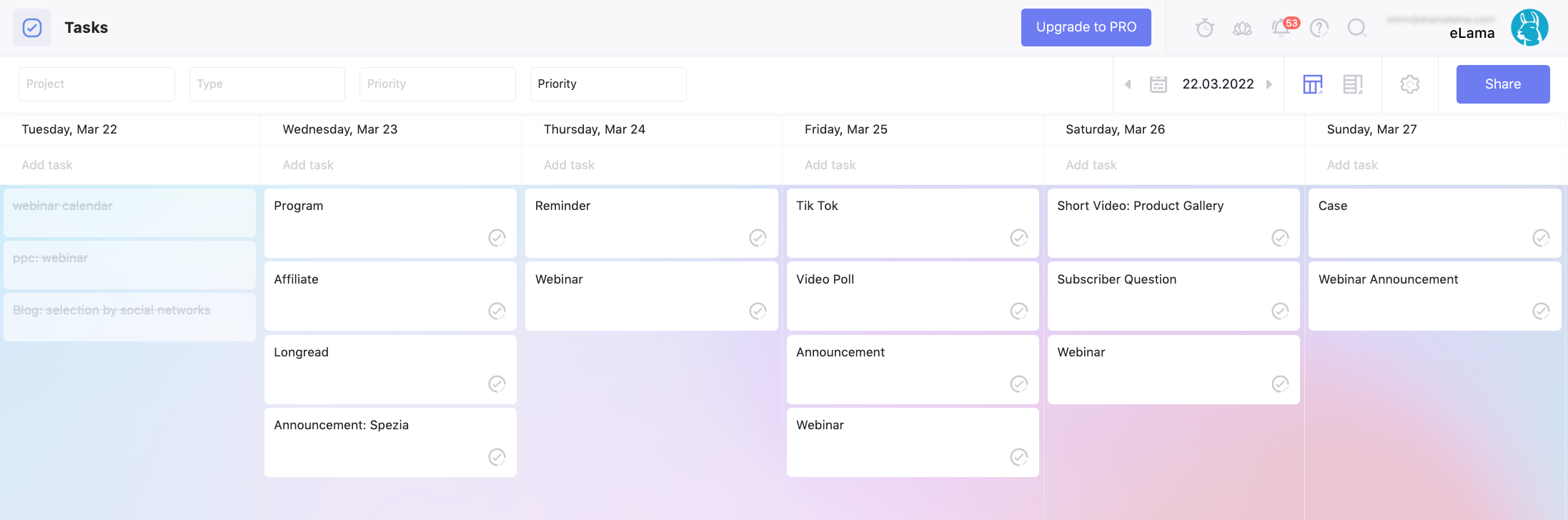Mark the Tik Tok task complete
This screenshot has height=520, width=1568.
click(1019, 238)
